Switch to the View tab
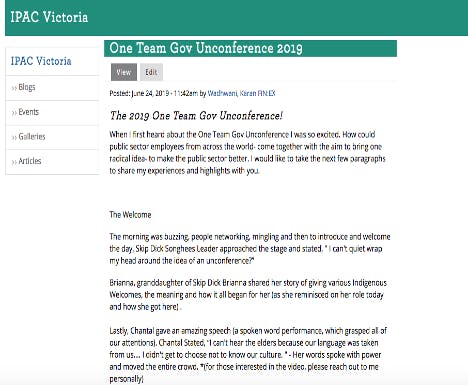The height and width of the screenshot is (385, 468). click(x=124, y=72)
